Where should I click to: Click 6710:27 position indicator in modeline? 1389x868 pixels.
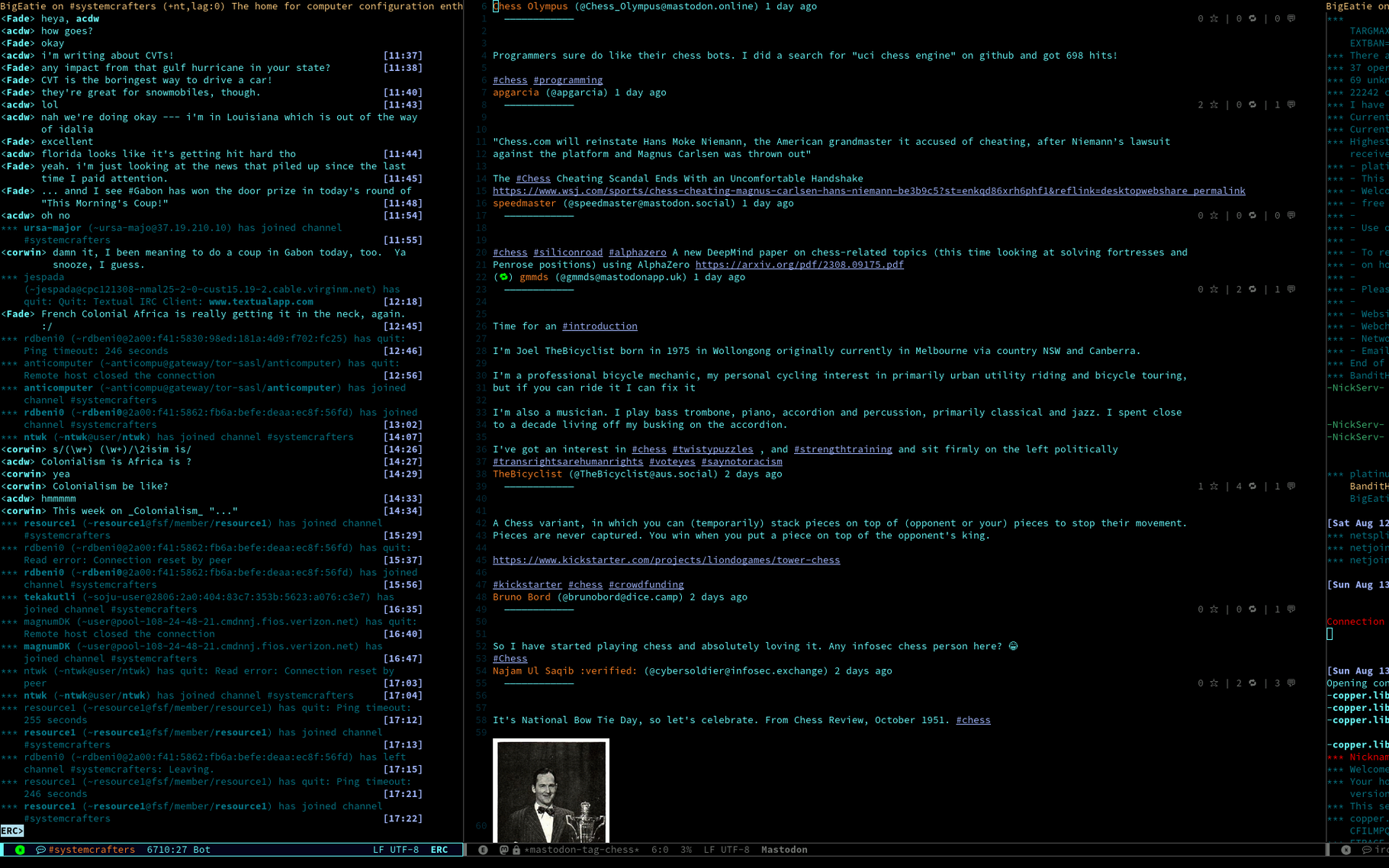coord(167,850)
